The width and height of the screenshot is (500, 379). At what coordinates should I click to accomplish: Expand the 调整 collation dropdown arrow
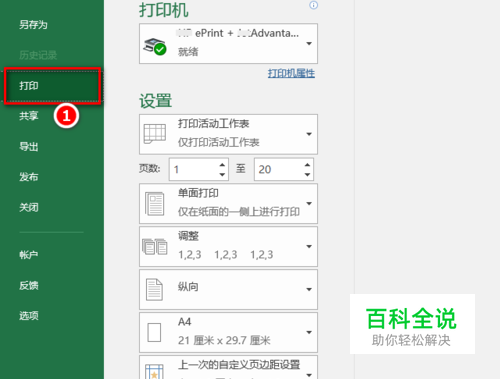[309, 246]
